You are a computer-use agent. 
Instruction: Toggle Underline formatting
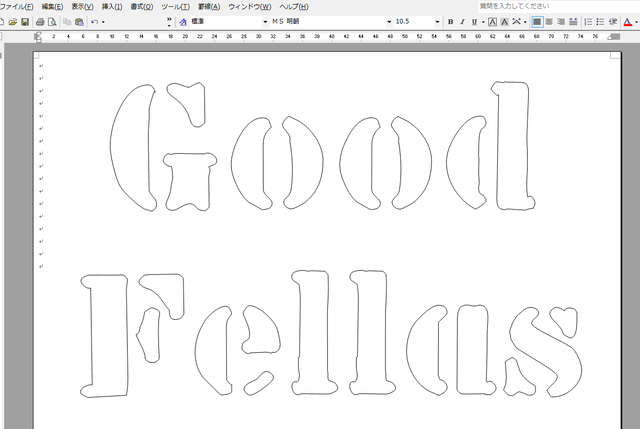pos(474,22)
